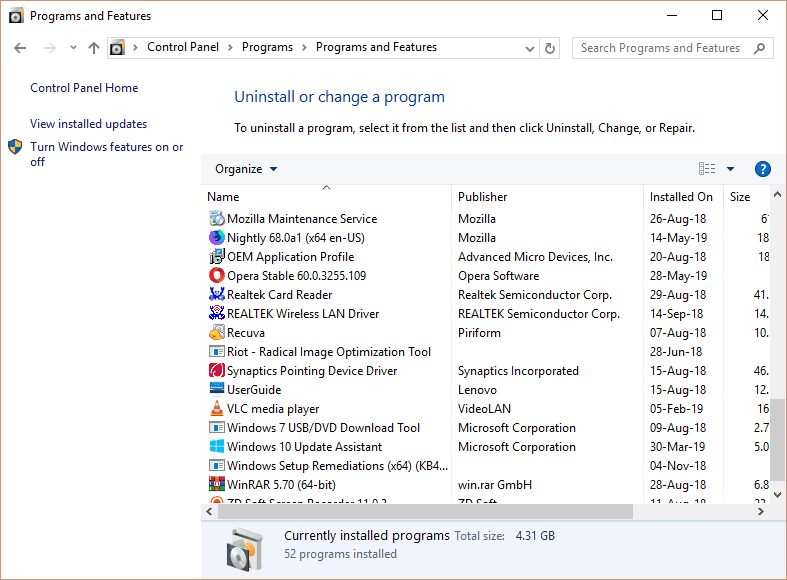
Task: Go up one level with up arrow
Action: [94, 48]
